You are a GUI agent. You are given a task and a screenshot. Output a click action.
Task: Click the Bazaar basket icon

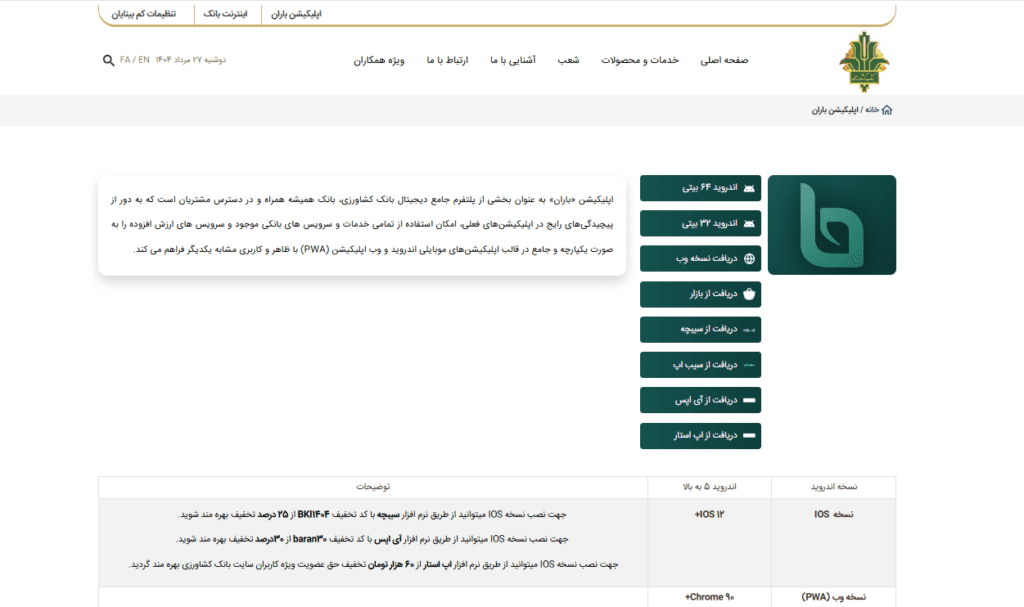click(749, 294)
